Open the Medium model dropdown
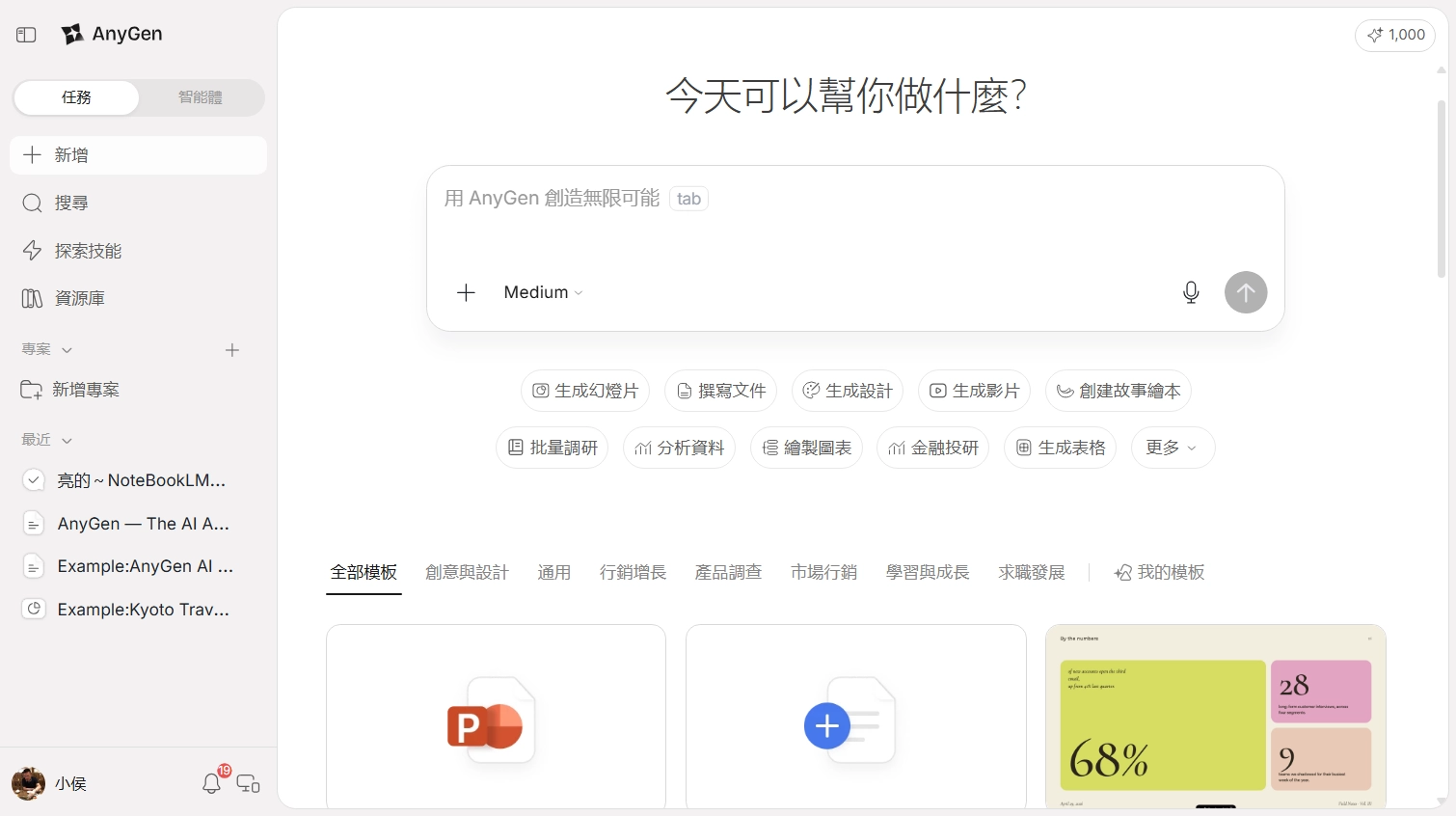The height and width of the screenshot is (816, 1456). [x=543, y=292]
